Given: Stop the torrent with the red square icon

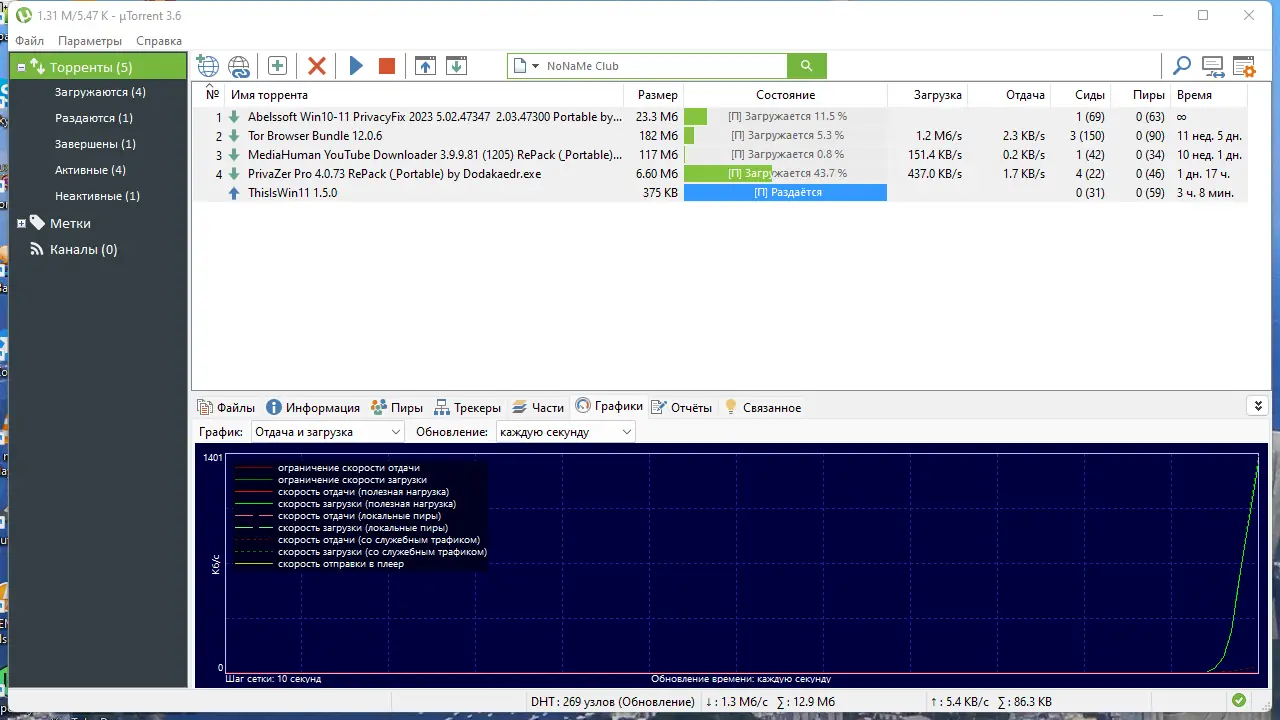Looking at the screenshot, I should 387,66.
